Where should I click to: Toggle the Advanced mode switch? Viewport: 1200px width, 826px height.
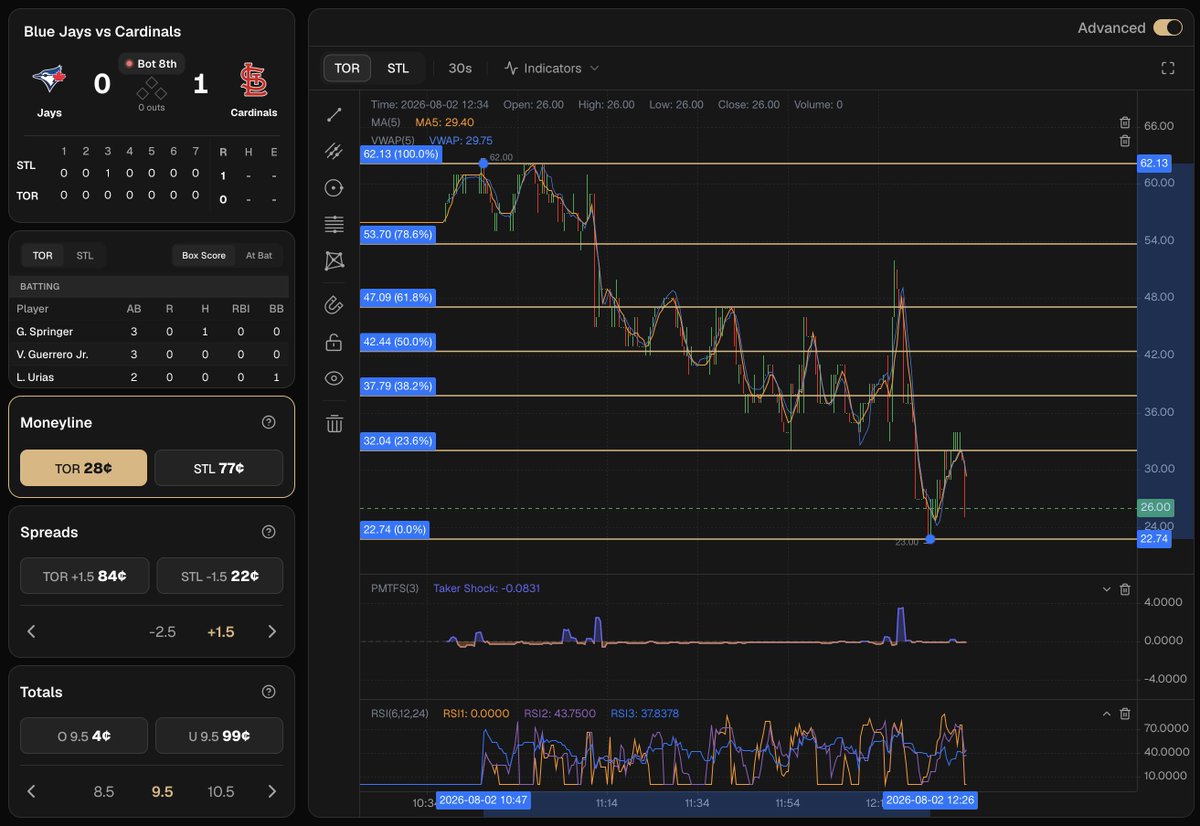pos(1167,28)
